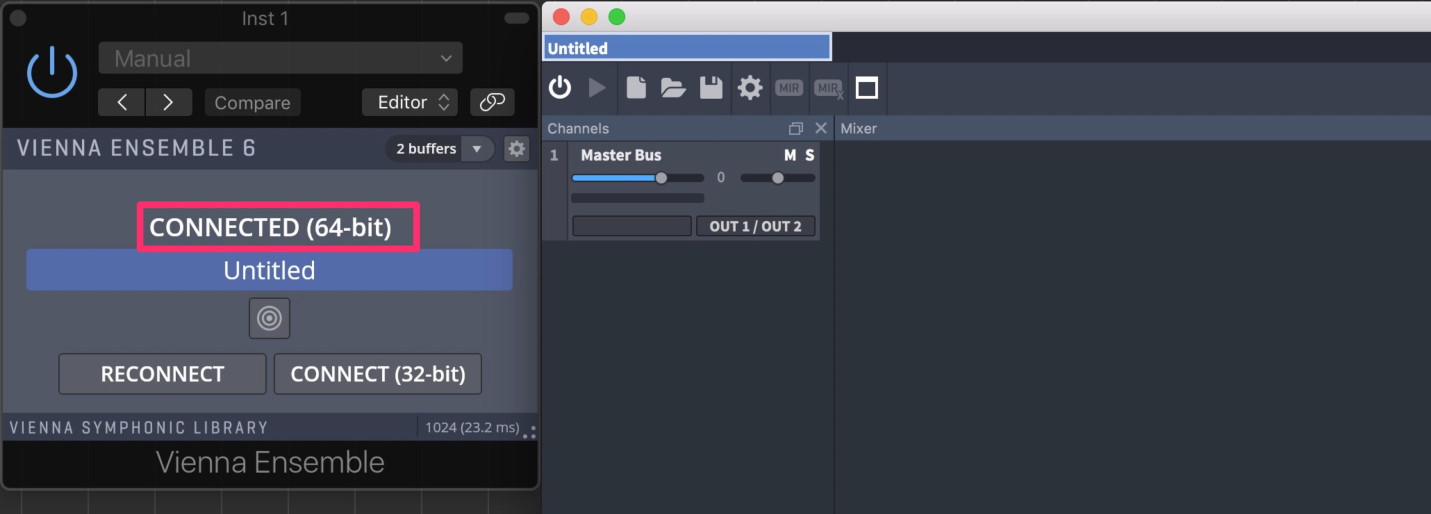
Task: Click the link chain icon button
Action: click(492, 102)
